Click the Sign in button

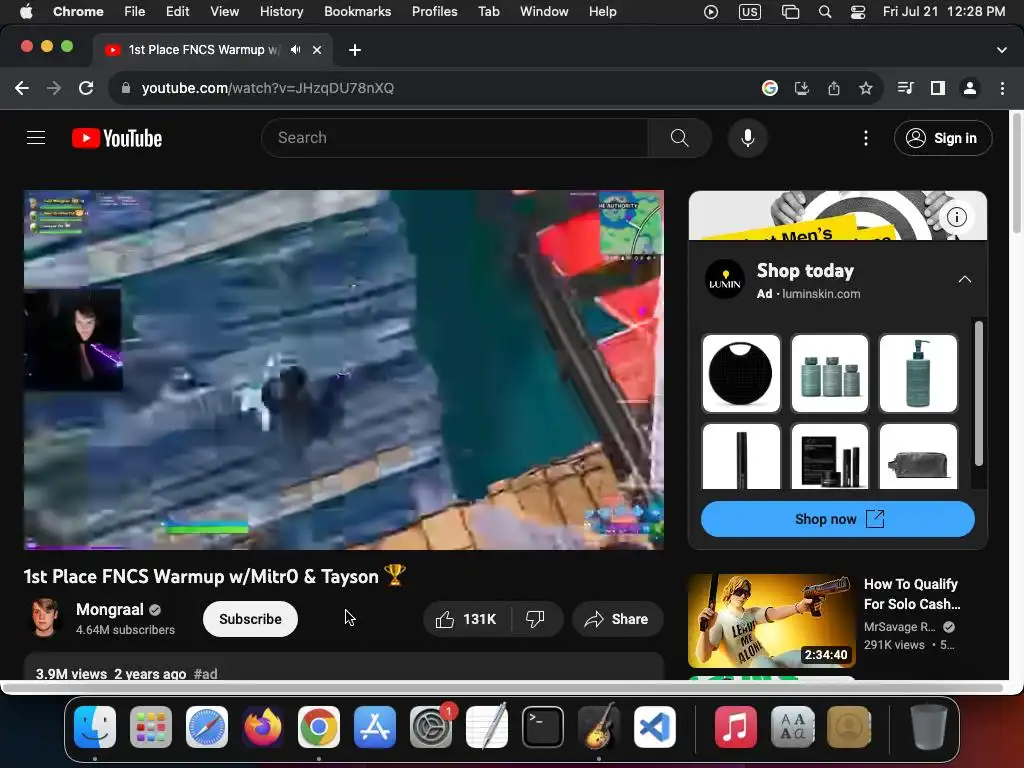(943, 138)
